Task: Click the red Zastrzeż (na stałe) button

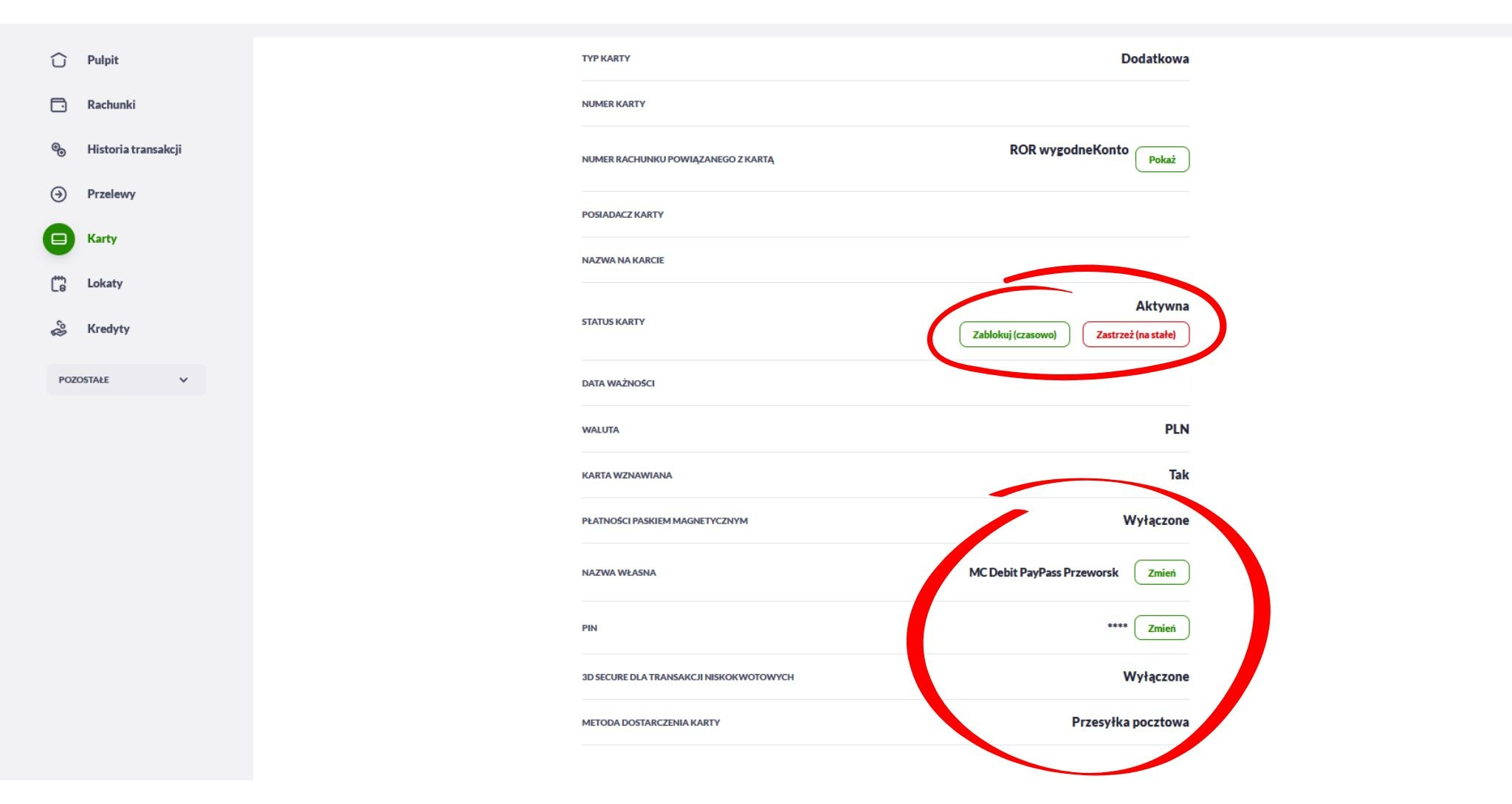Action: point(1135,334)
